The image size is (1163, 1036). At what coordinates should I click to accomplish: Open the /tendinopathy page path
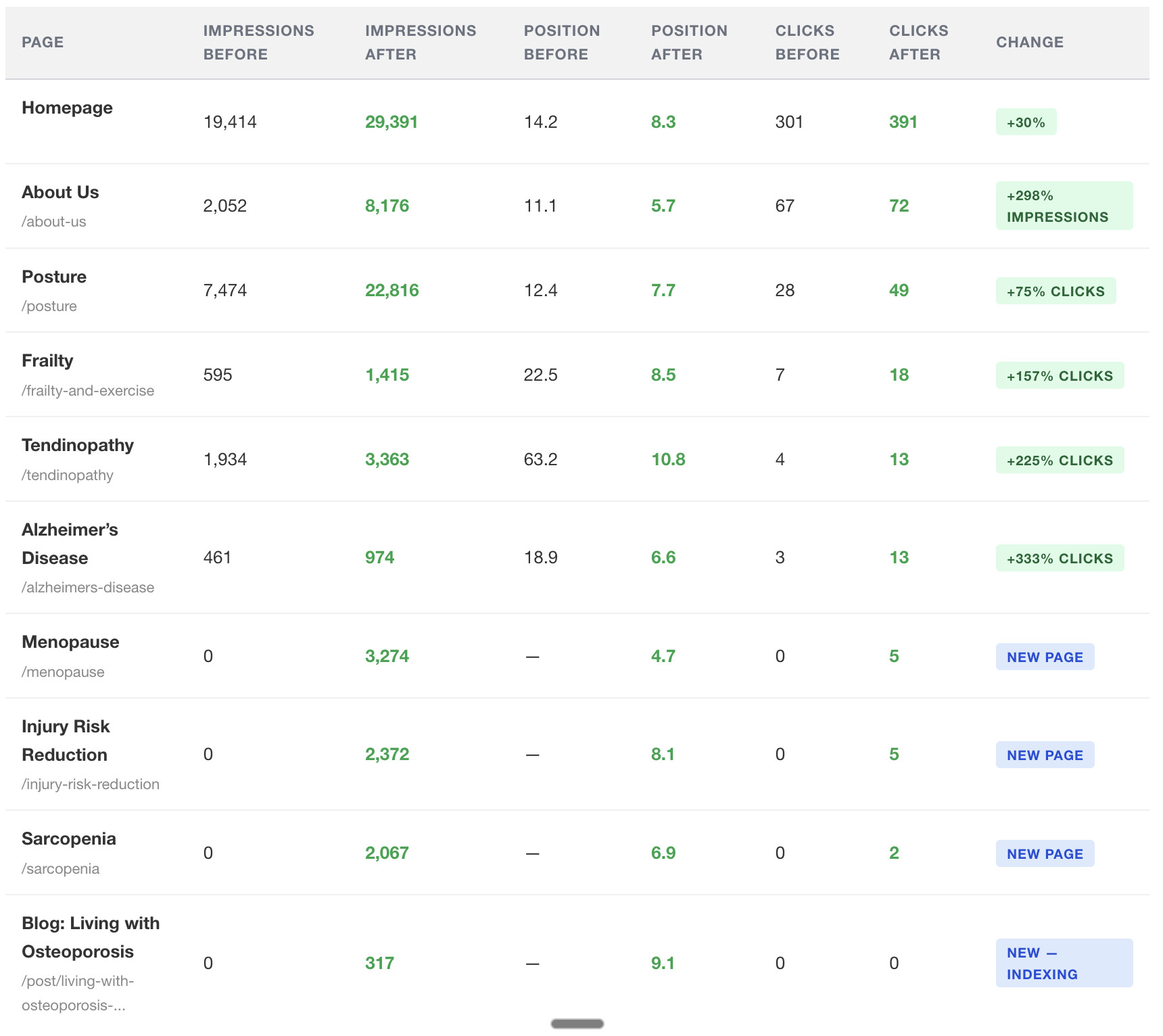(68, 475)
